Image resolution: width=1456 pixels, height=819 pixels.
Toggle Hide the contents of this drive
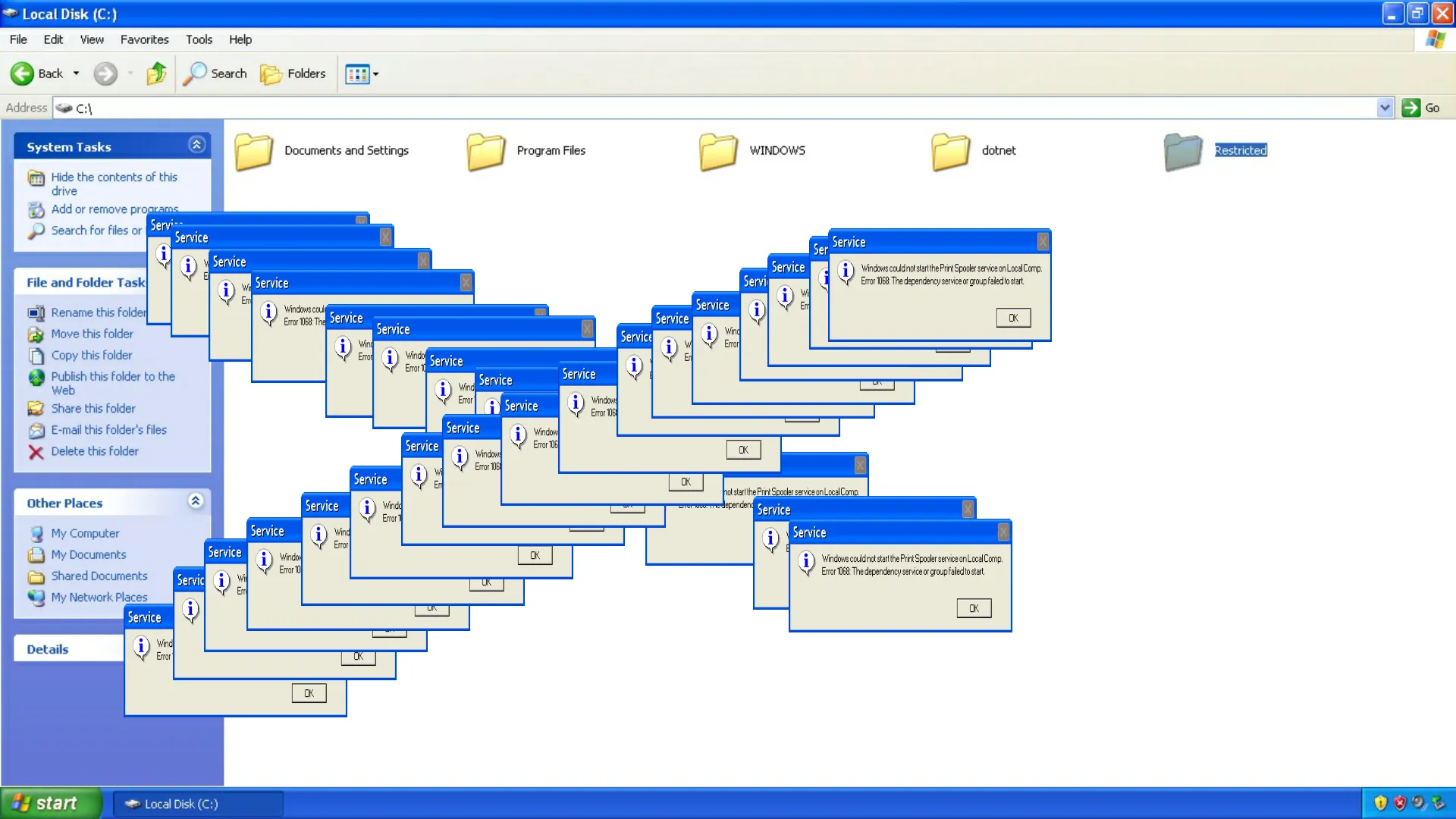coord(113,183)
